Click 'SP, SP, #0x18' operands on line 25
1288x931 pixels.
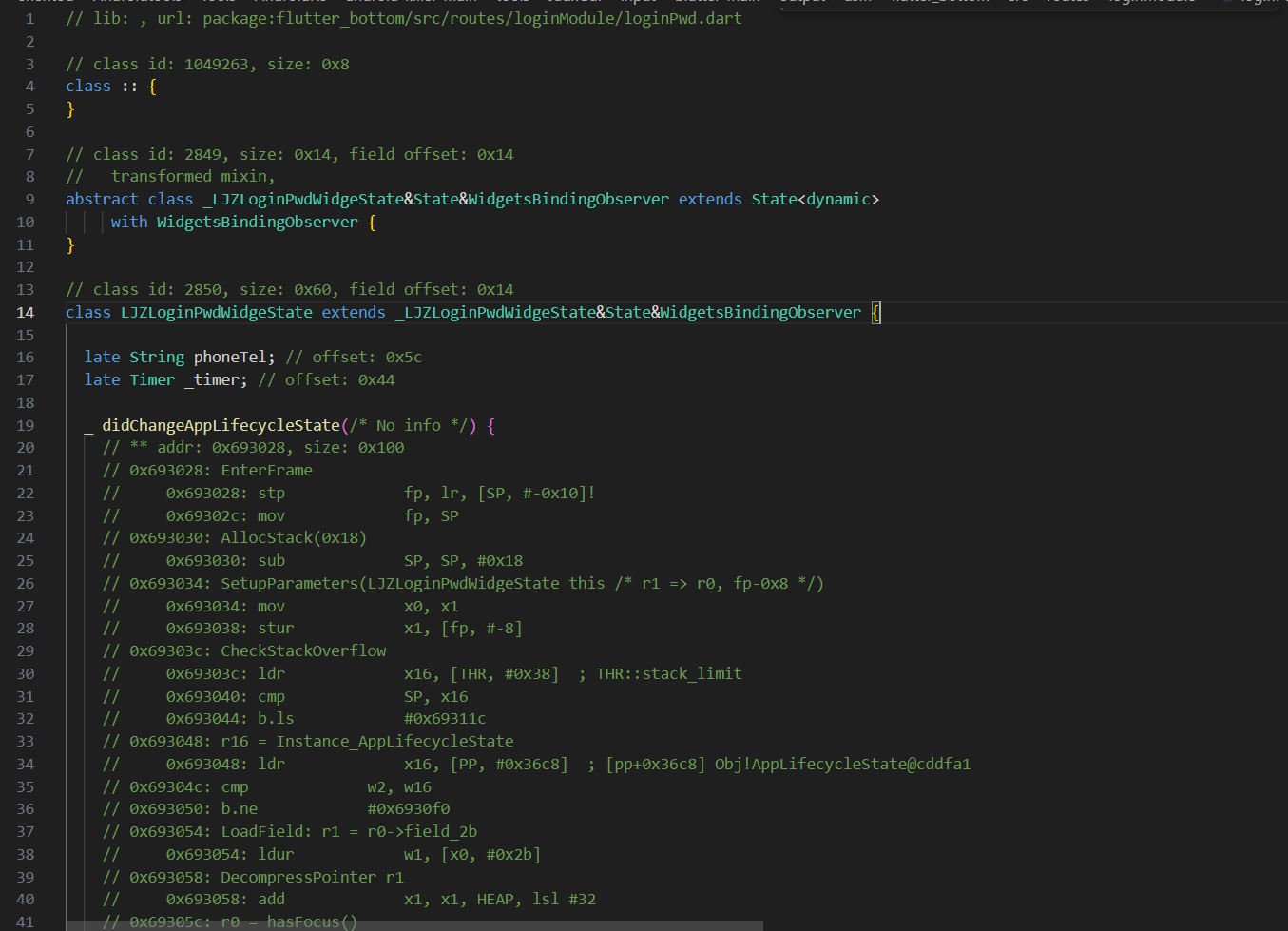point(464,560)
